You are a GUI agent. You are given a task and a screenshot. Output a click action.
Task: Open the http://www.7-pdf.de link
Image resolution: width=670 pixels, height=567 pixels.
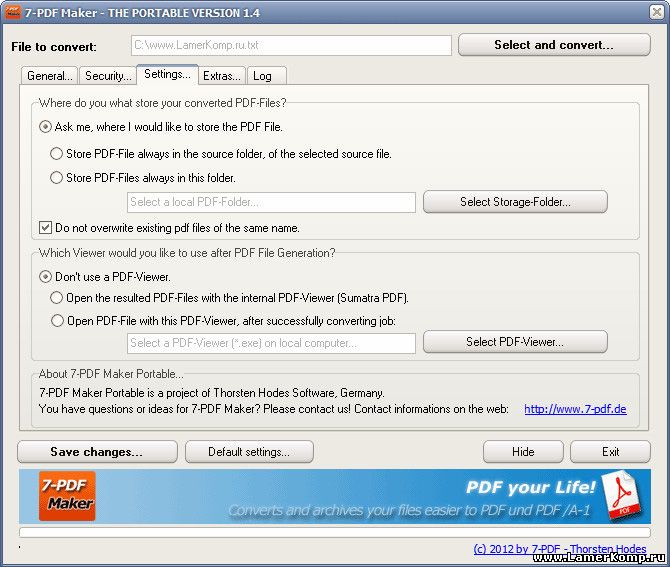click(575, 409)
